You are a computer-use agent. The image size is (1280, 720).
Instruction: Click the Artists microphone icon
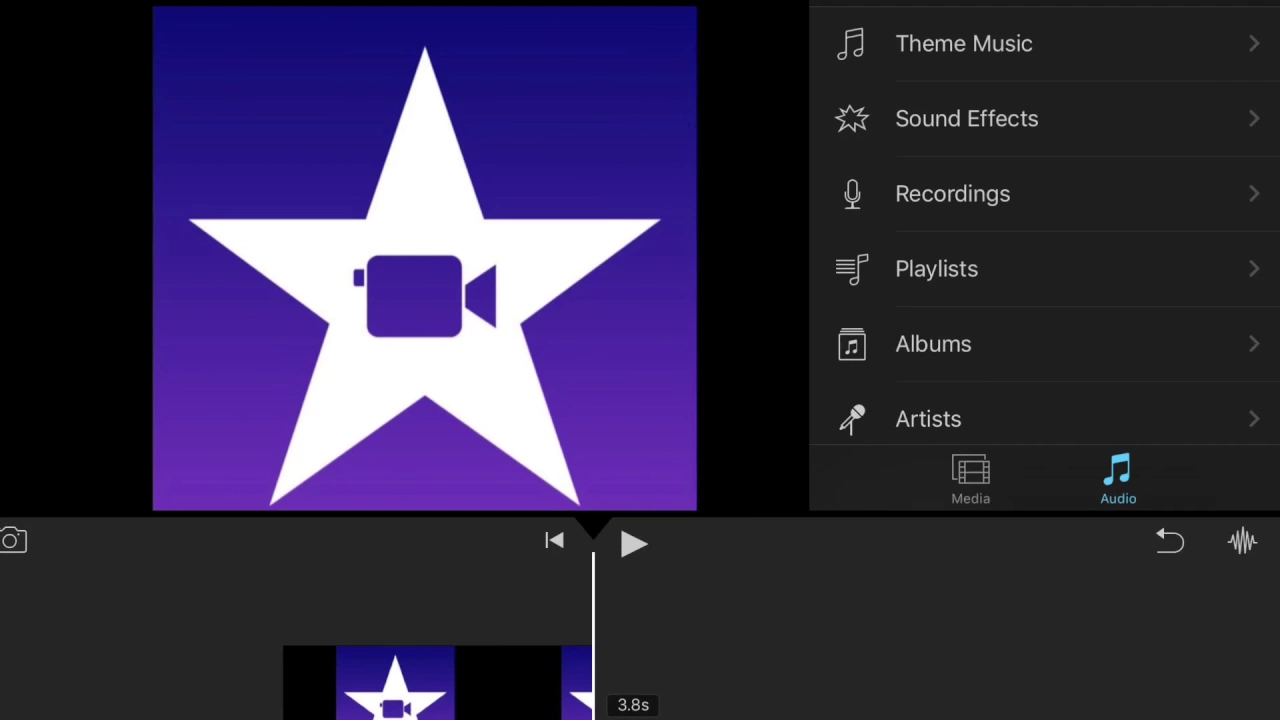click(852, 420)
